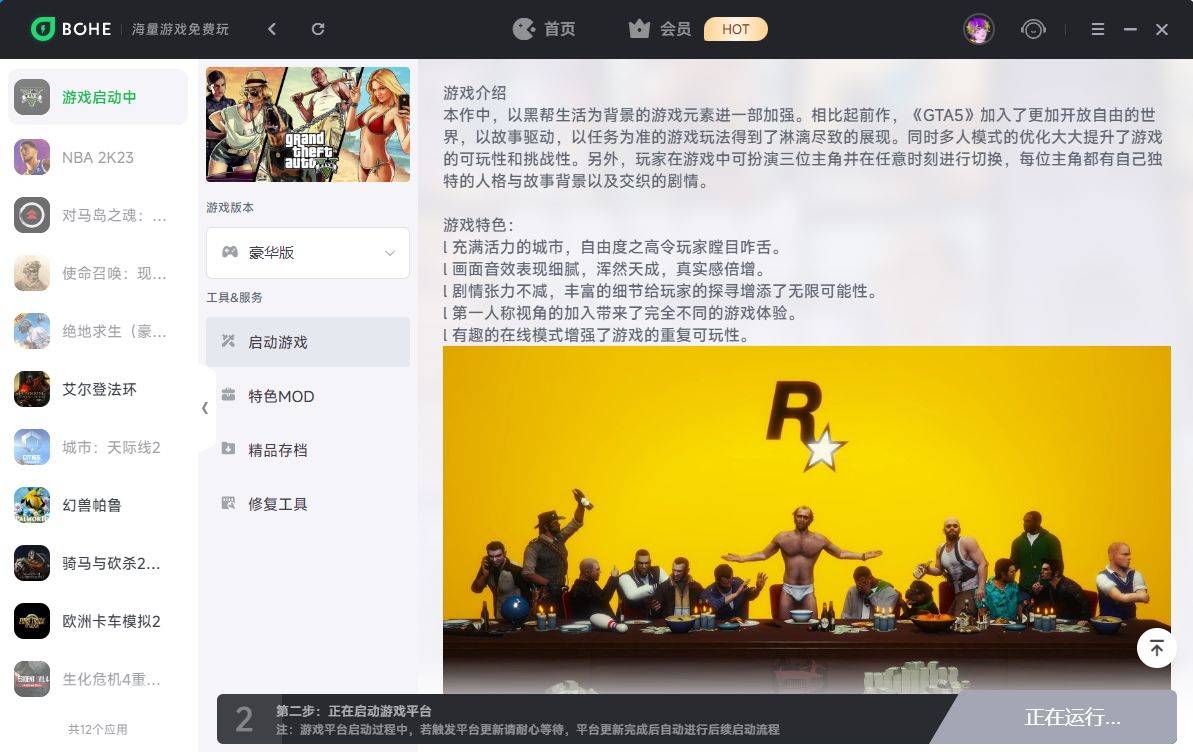Click the 艾尔登法环 game icon
The height and width of the screenshot is (752, 1193).
click(x=32, y=389)
